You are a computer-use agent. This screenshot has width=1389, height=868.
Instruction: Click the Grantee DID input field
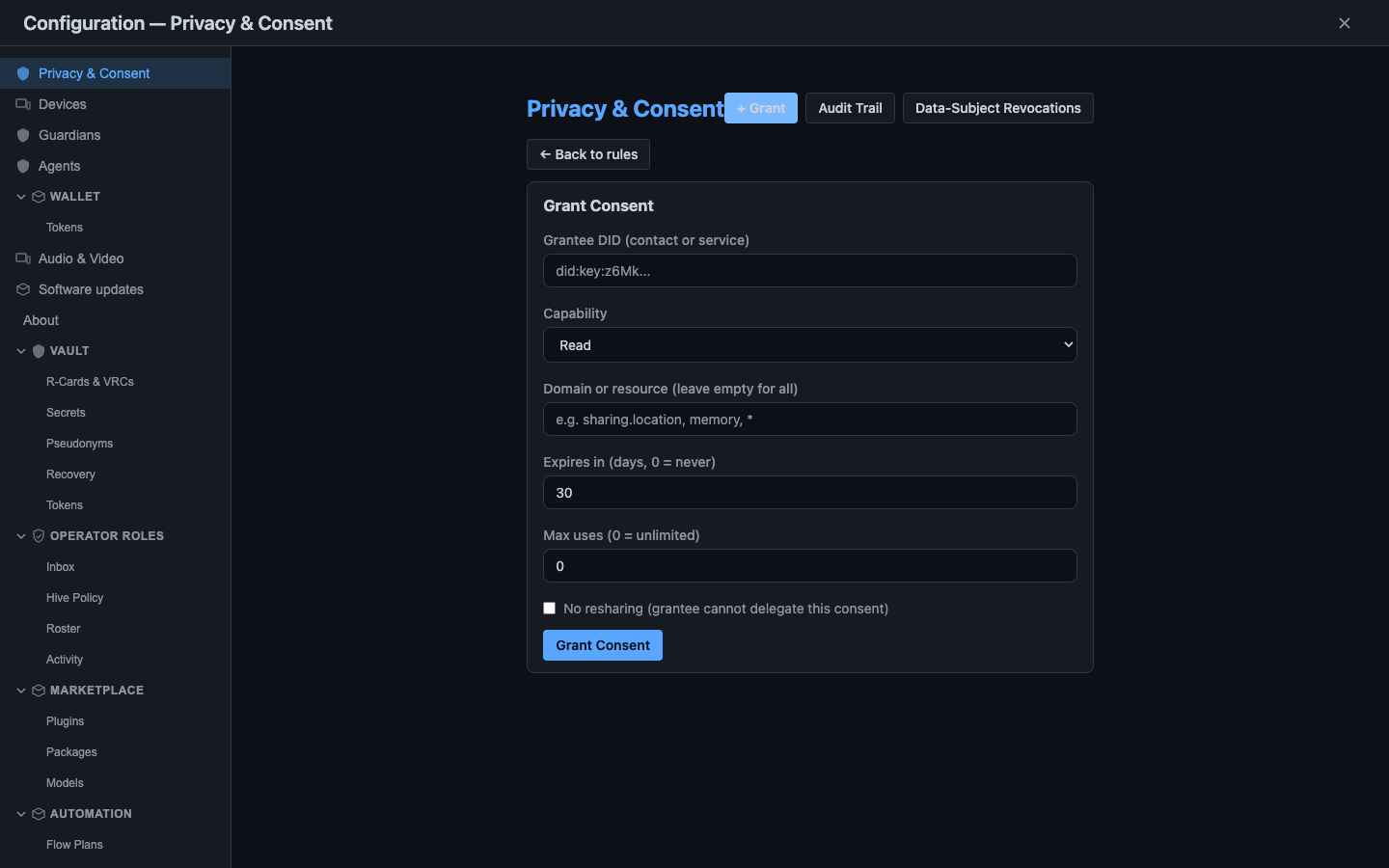coord(810,271)
